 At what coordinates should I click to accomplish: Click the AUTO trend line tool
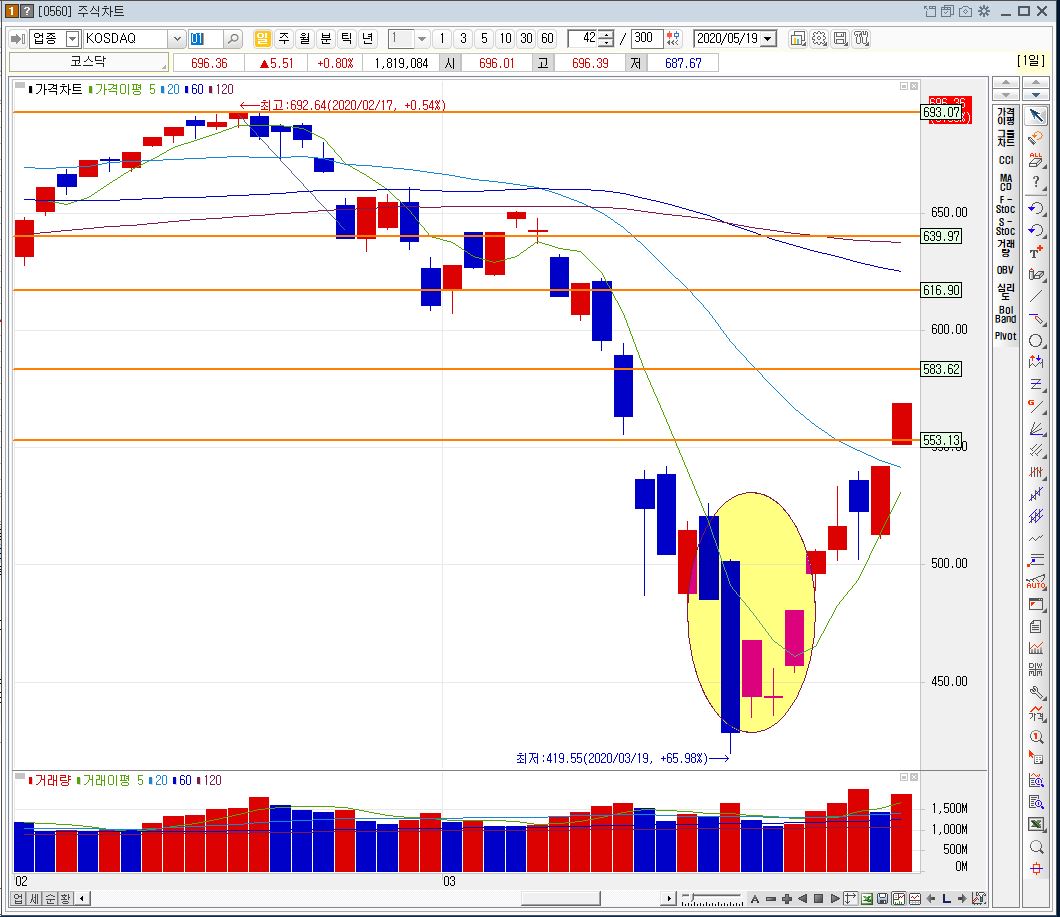(1036, 582)
